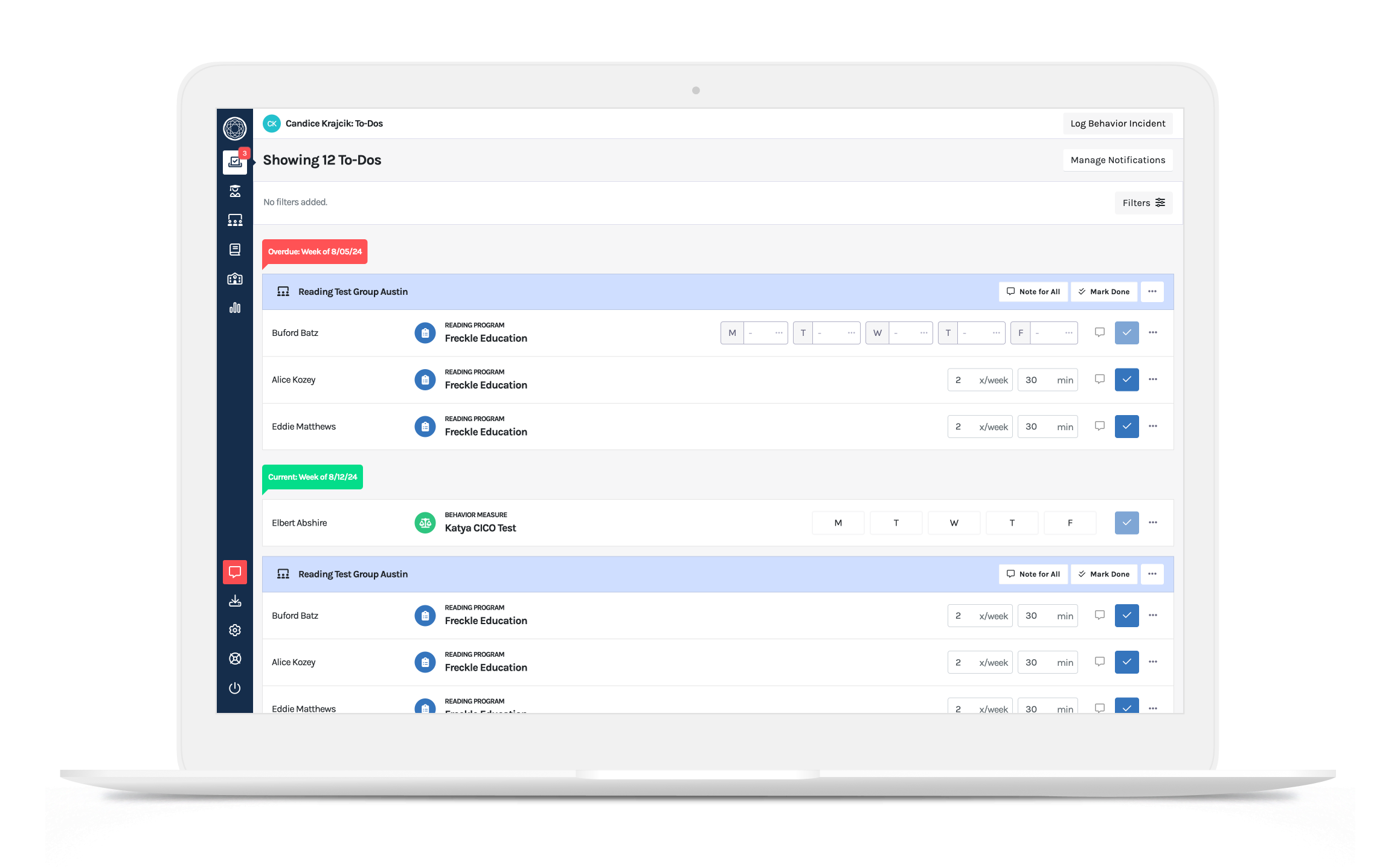Open the Settings gear in the sidebar

[x=235, y=630]
